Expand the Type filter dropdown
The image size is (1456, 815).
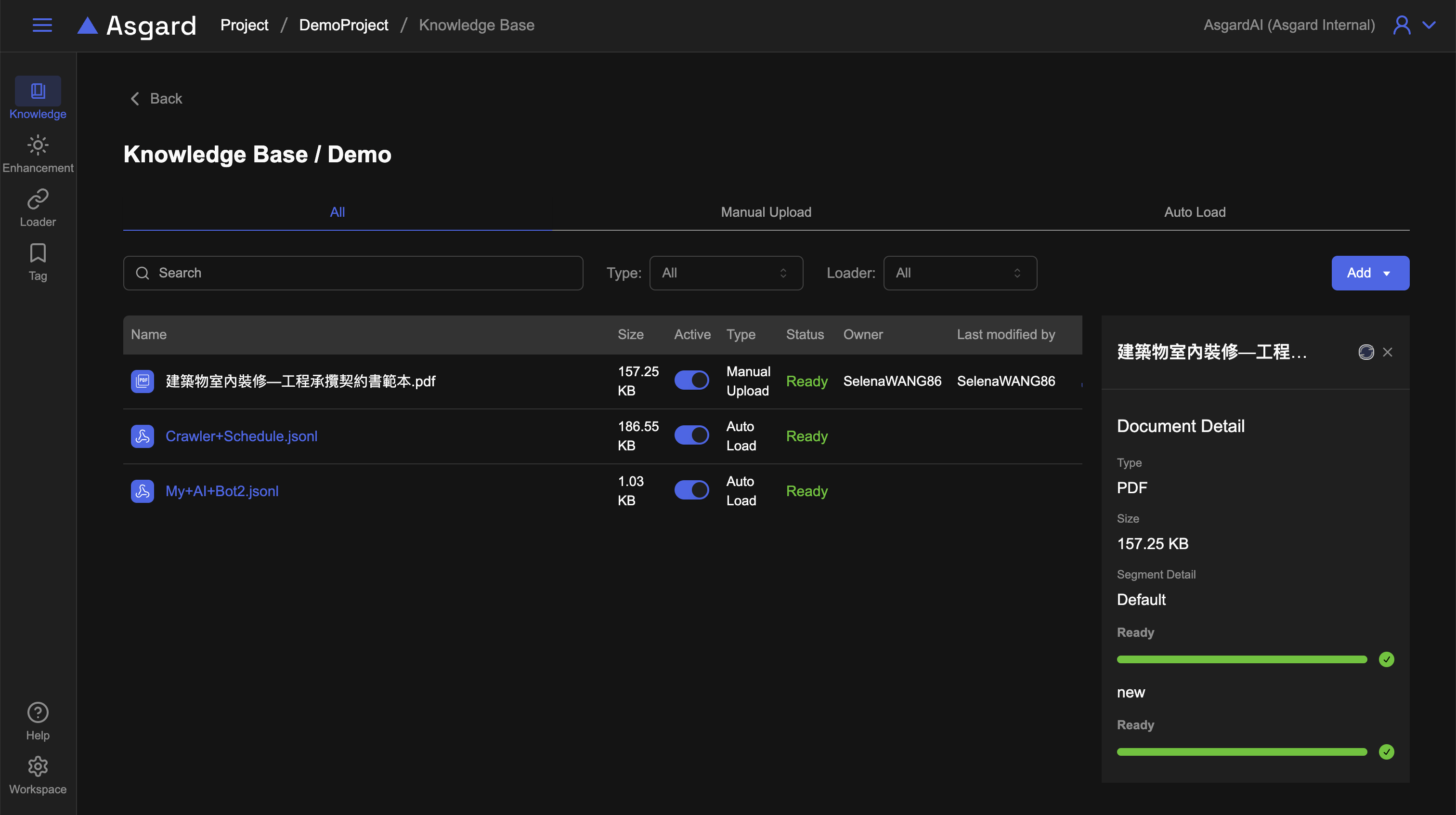click(x=726, y=273)
